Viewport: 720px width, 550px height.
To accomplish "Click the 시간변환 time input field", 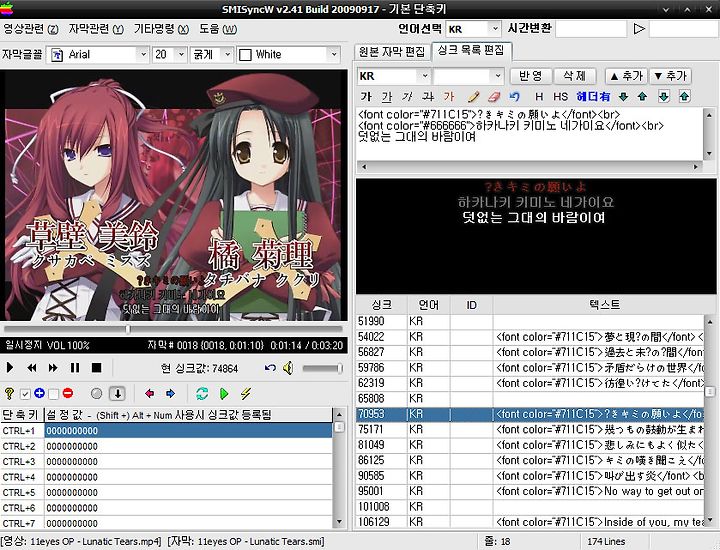I will [591, 29].
